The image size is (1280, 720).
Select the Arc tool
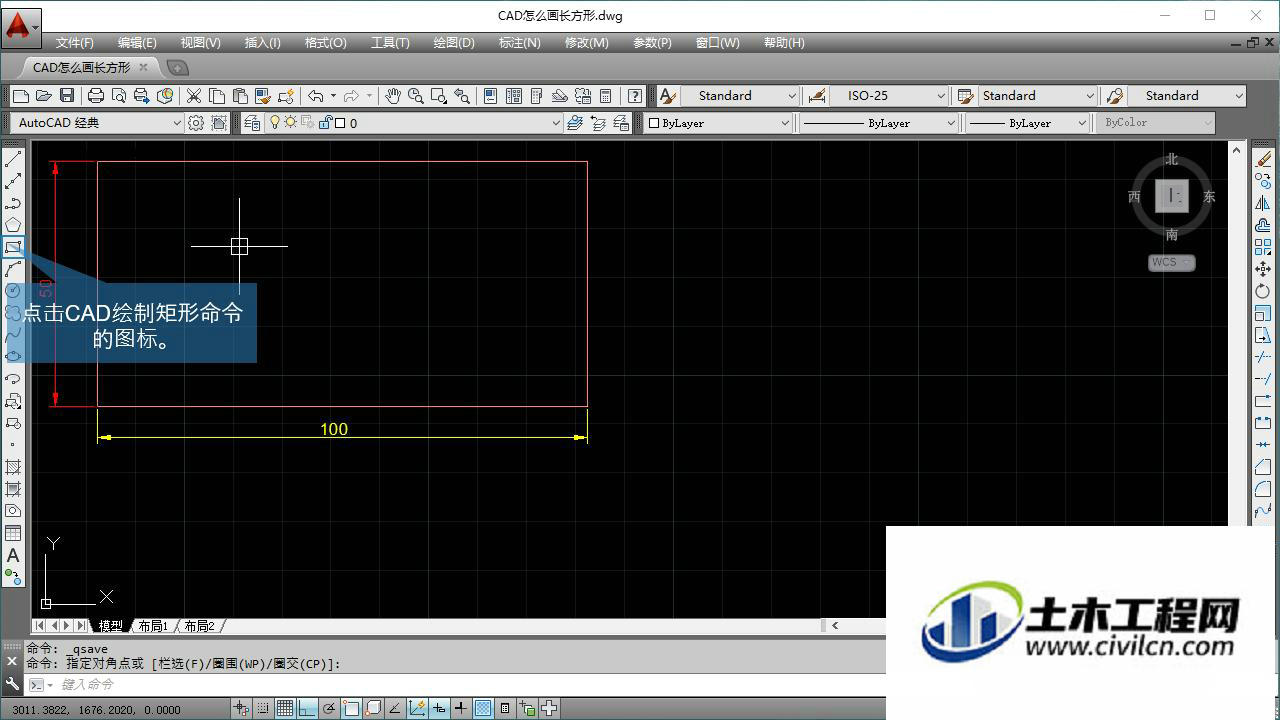pos(13,269)
